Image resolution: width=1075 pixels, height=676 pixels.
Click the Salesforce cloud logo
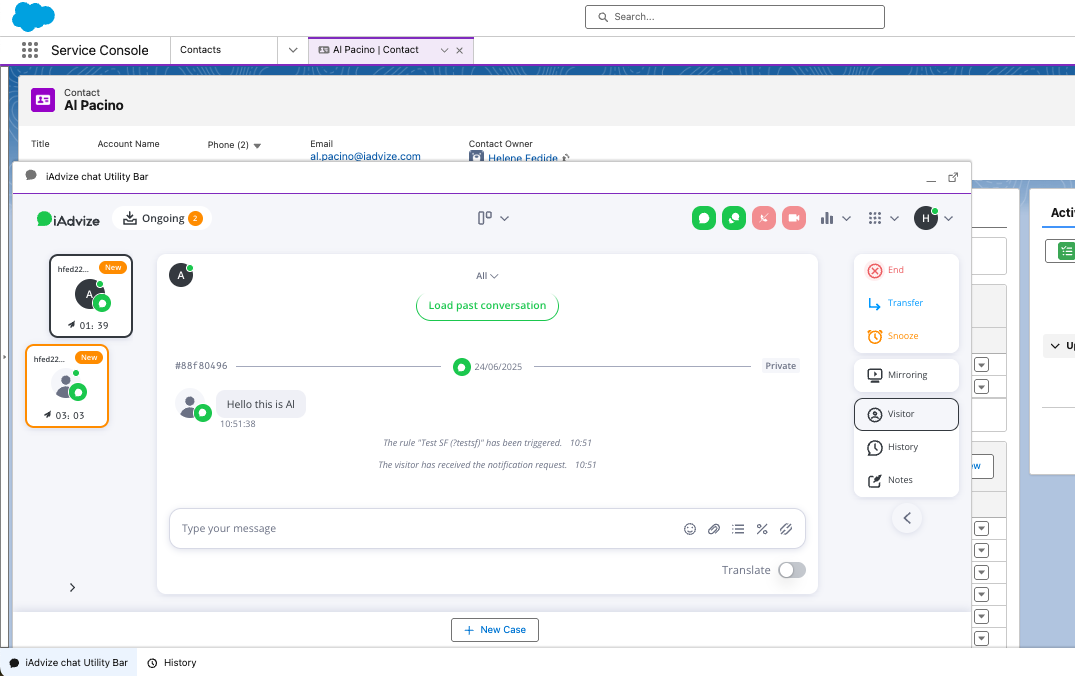pos(33,16)
